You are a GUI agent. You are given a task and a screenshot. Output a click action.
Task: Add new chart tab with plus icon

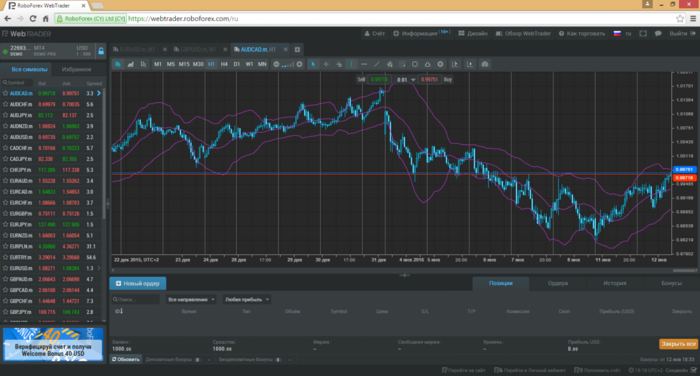(297, 49)
